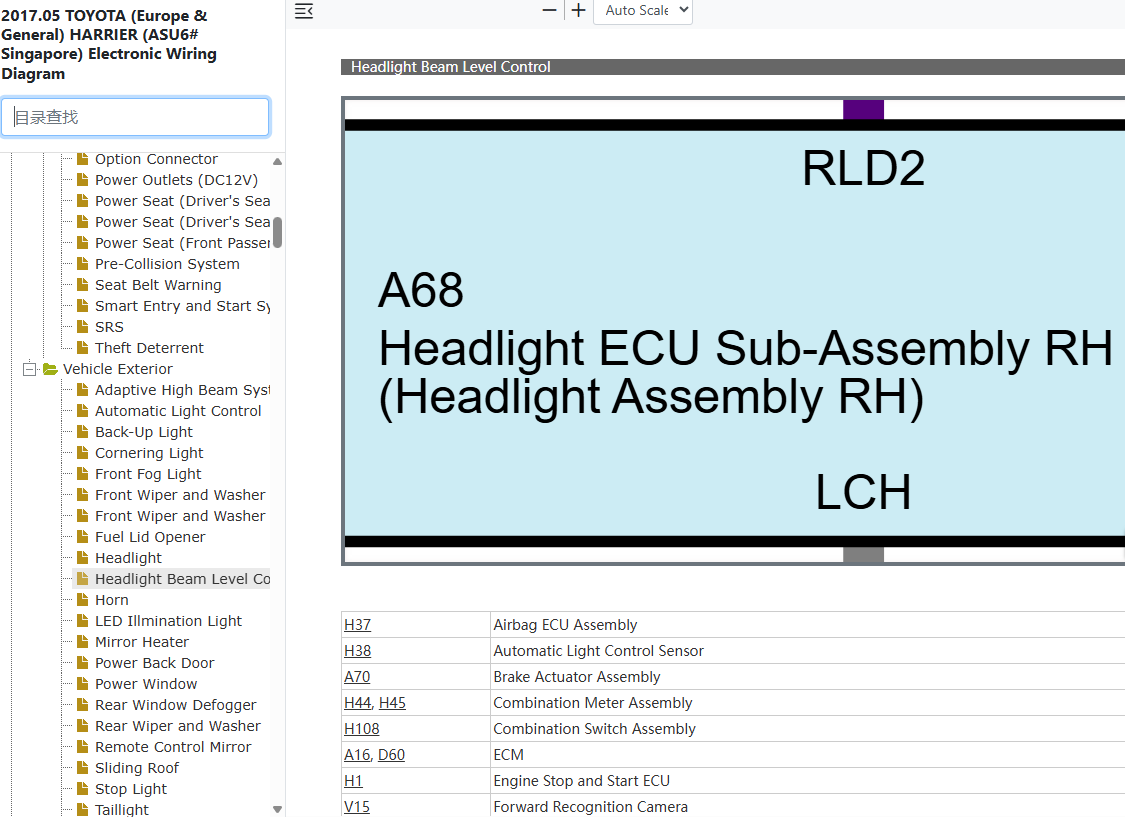Image resolution: width=1125 pixels, height=817 pixels.
Task: Open Seat Belt Warning page
Action: [158, 285]
